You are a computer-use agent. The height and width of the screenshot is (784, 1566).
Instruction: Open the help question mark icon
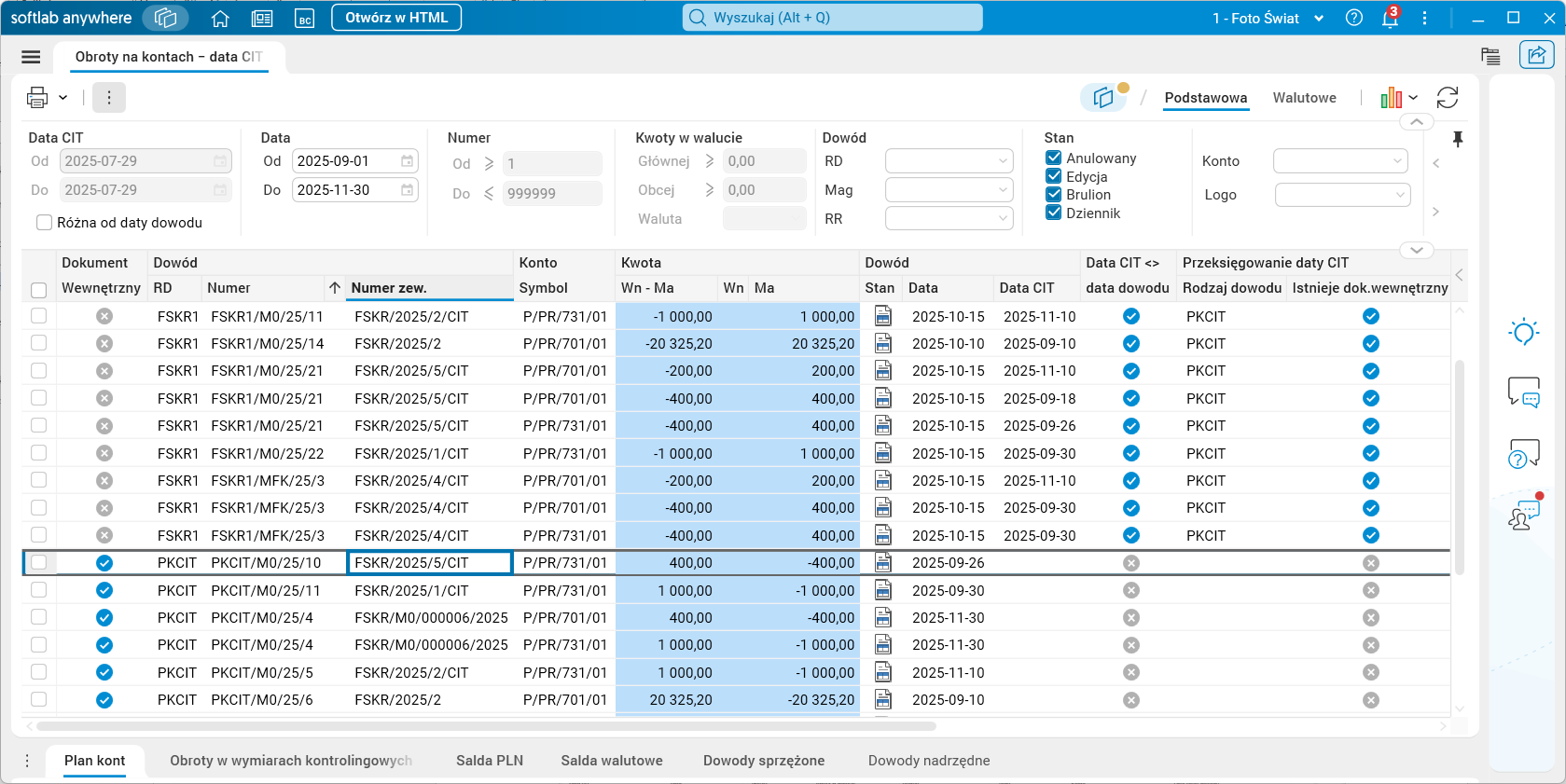[x=1354, y=19]
